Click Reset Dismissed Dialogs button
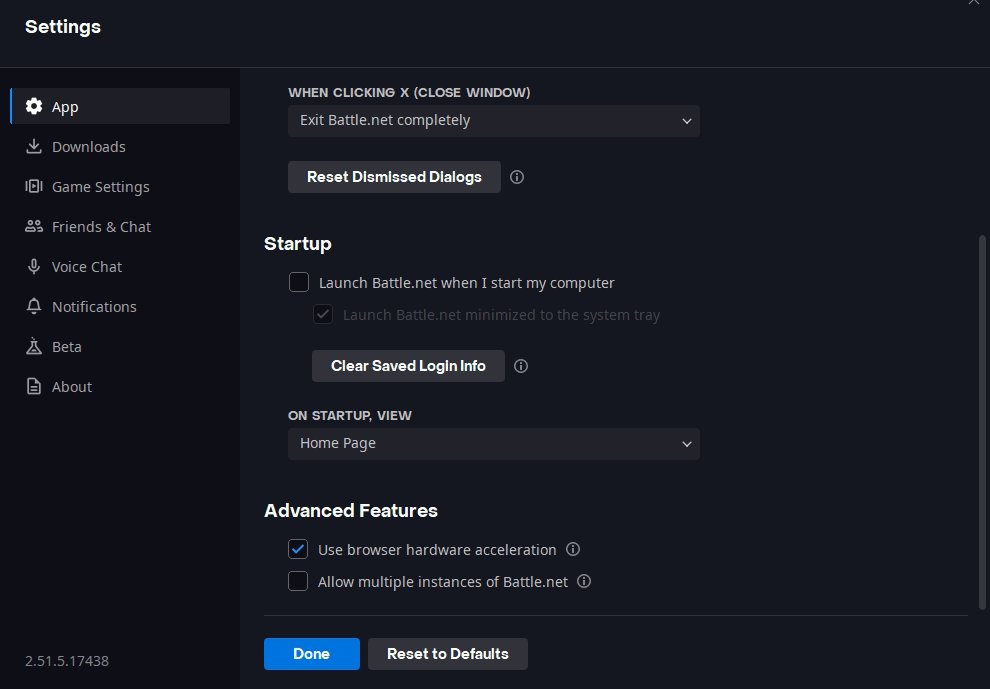The height and width of the screenshot is (689, 990). [395, 177]
